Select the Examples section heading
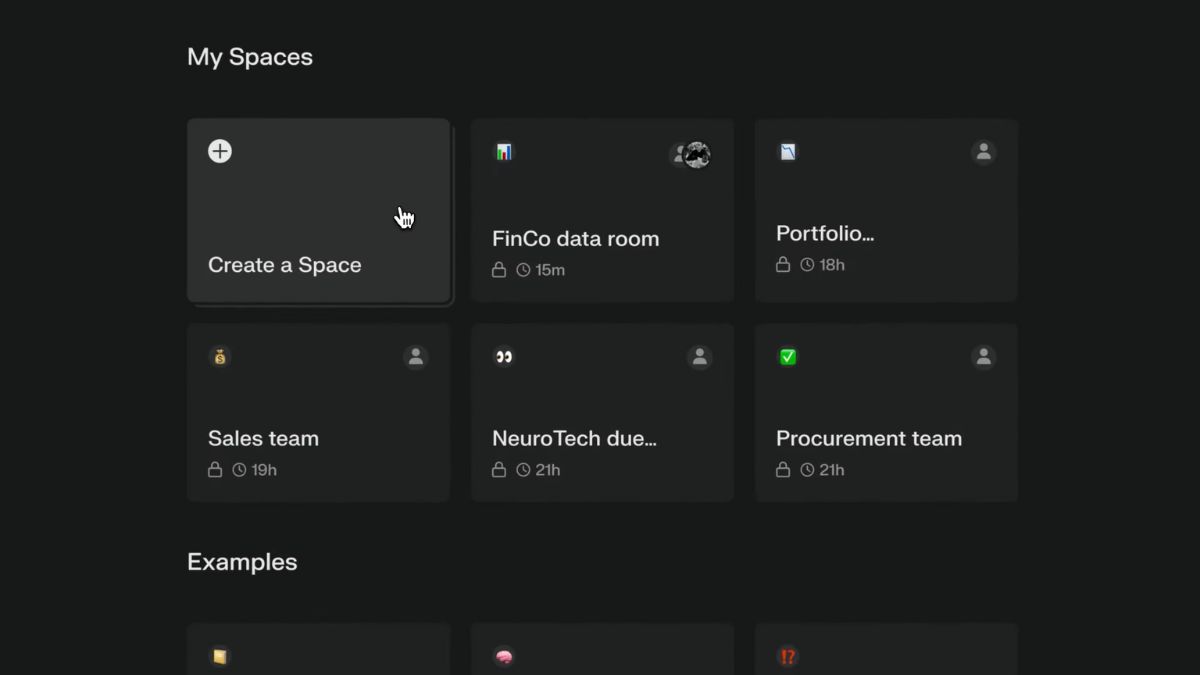This screenshot has height=675, width=1200. 241,562
